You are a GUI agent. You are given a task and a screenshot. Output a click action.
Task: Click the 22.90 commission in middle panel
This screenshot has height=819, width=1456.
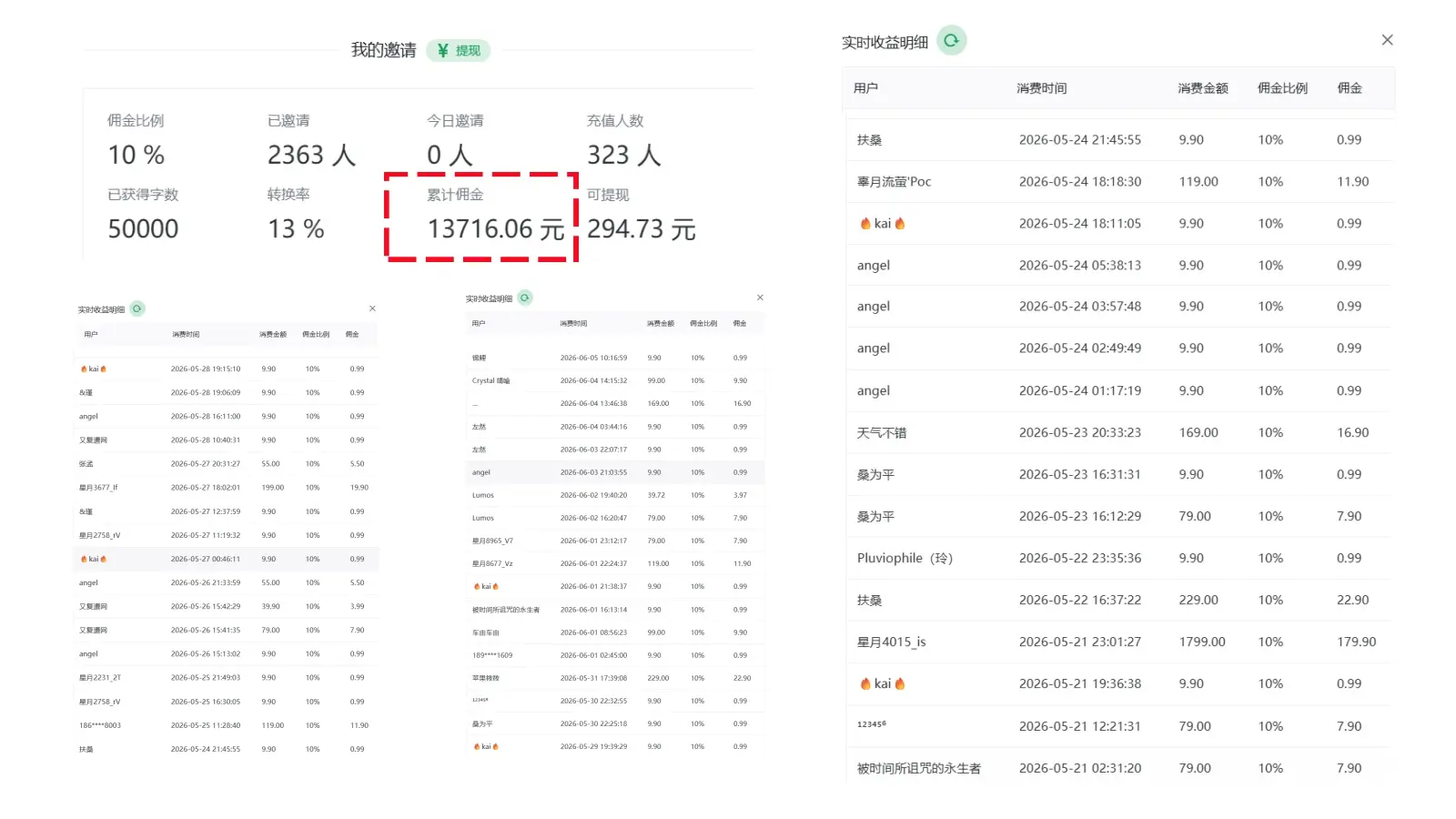(x=743, y=679)
